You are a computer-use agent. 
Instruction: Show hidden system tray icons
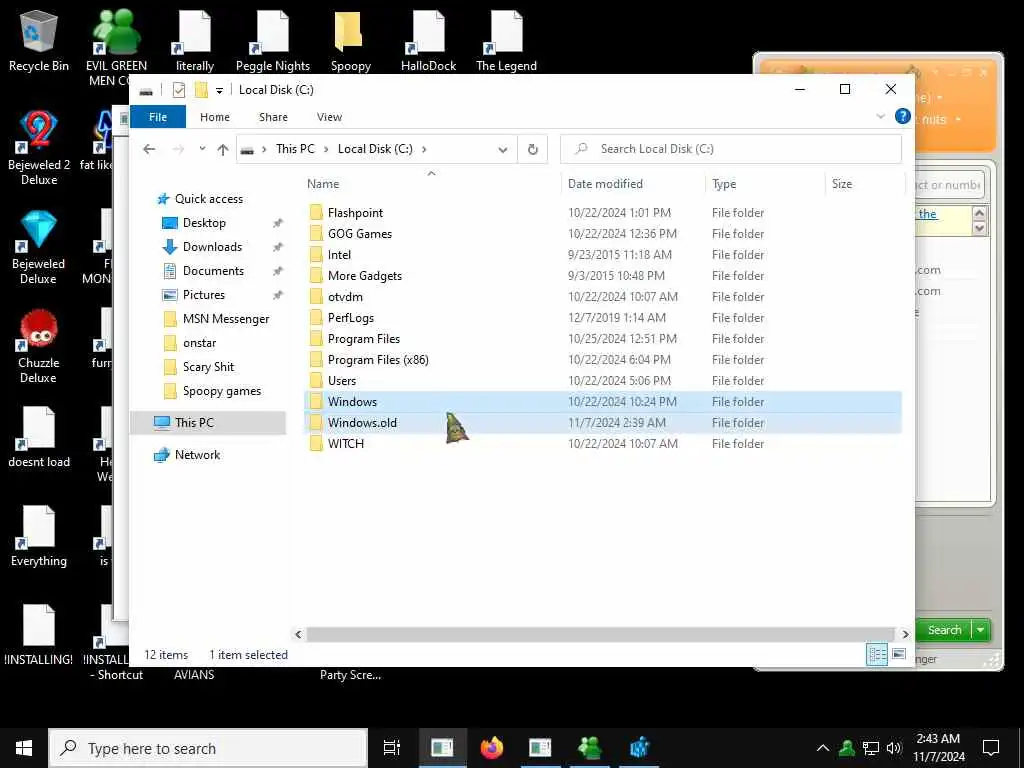pyautogui.click(x=823, y=748)
